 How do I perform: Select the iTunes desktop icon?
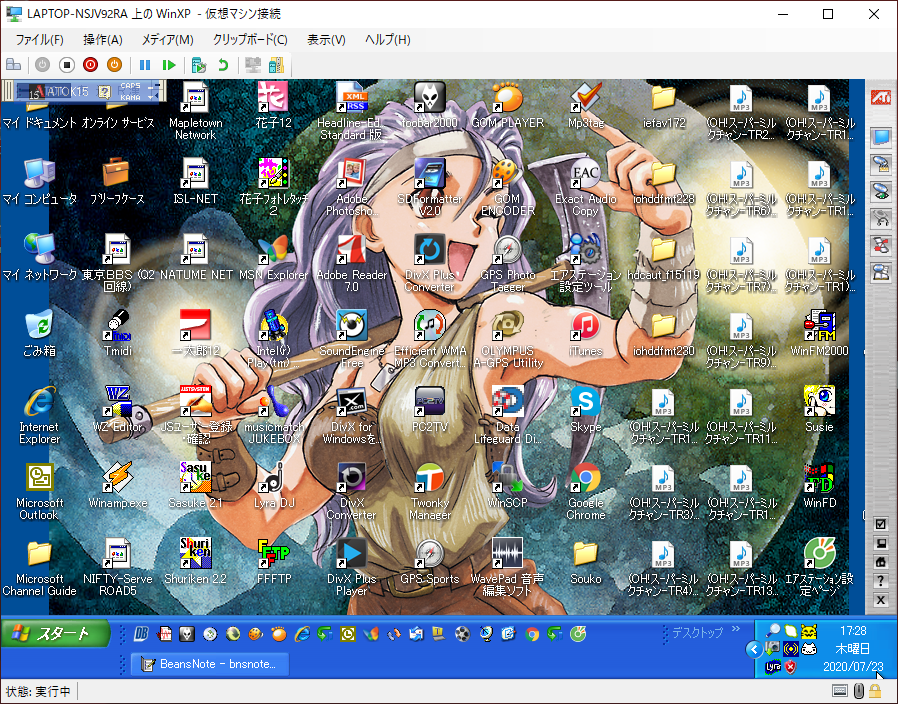[585, 333]
